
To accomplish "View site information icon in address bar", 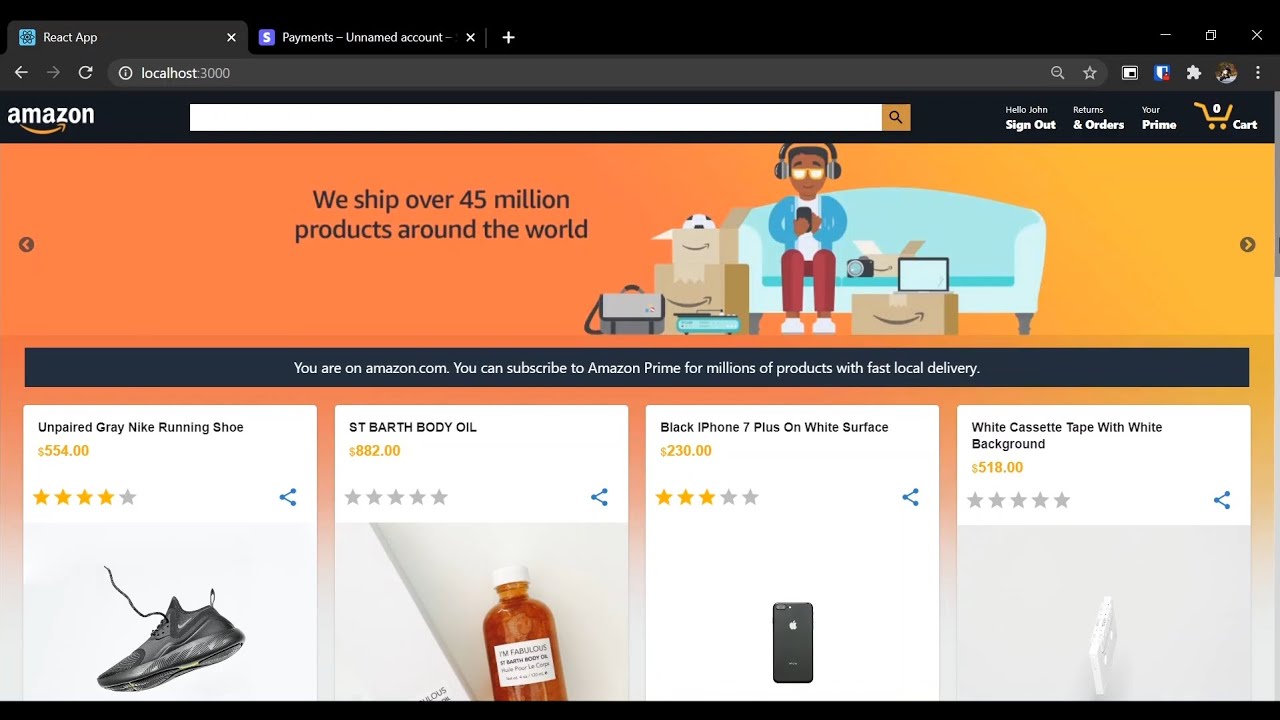I will 125,73.
